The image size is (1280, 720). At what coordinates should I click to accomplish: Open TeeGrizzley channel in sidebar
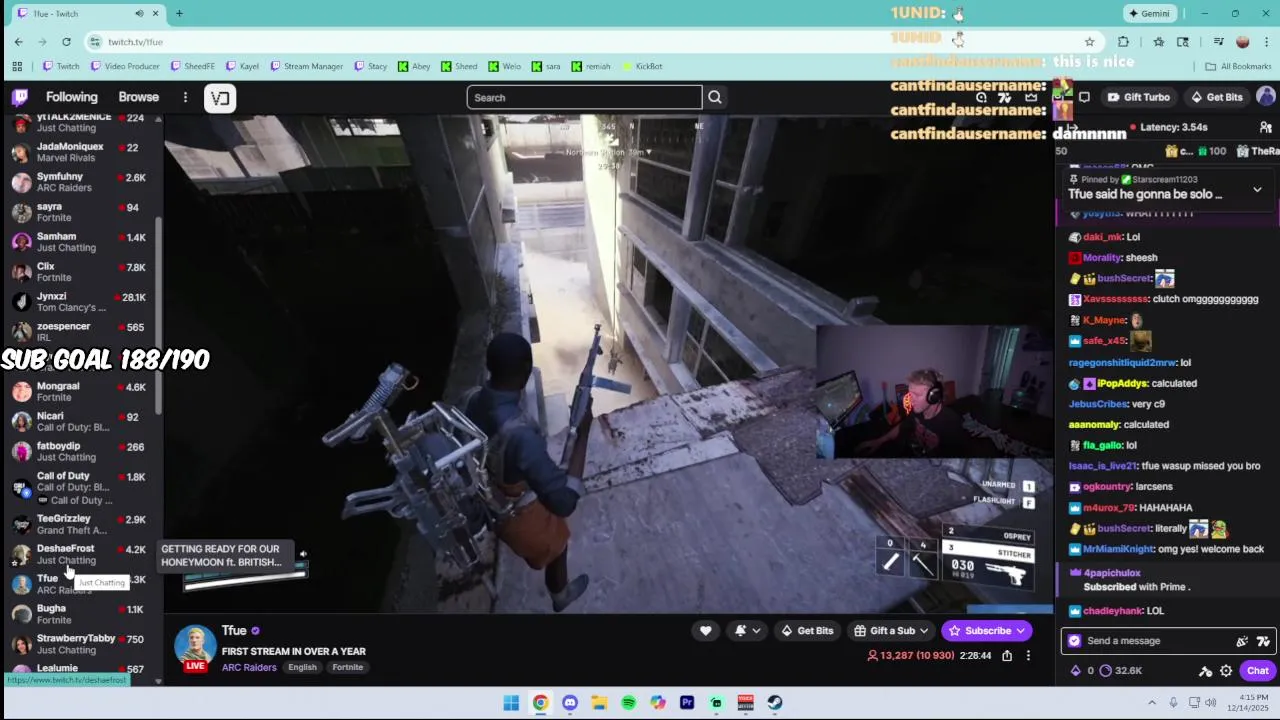pos(80,524)
